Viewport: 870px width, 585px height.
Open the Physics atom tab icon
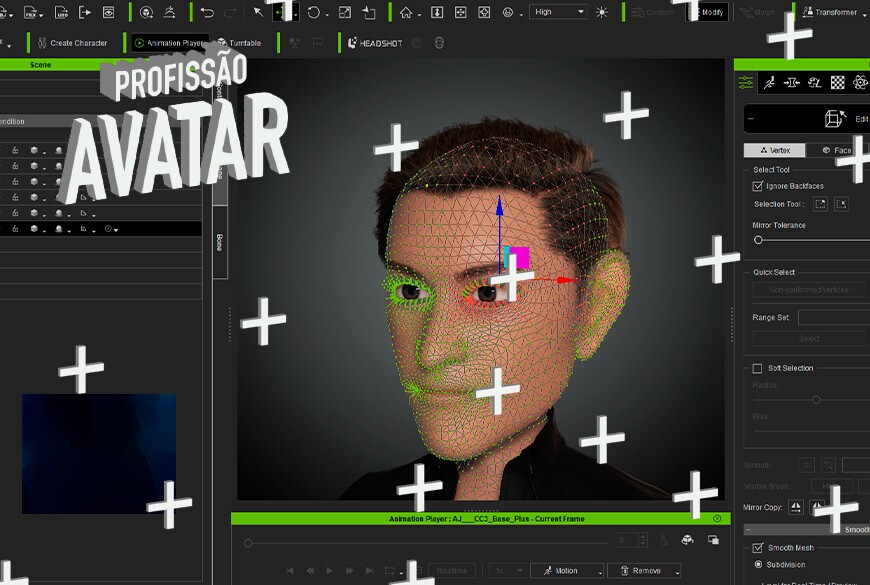860,83
